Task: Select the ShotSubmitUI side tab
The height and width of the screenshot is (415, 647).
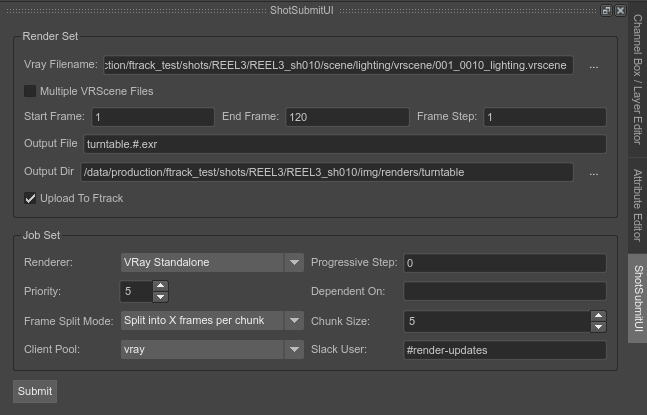Action: tap(638, 298)
